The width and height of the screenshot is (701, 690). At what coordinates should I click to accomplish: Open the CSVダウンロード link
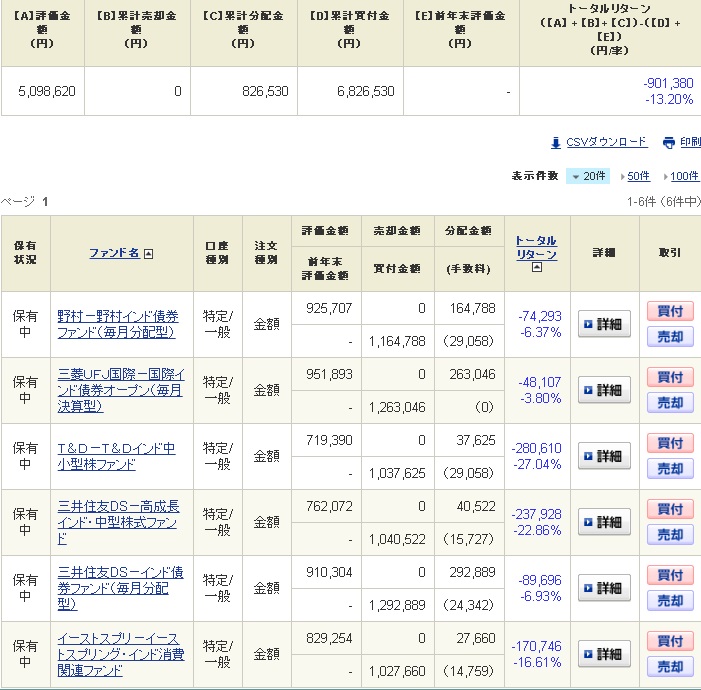607,143
